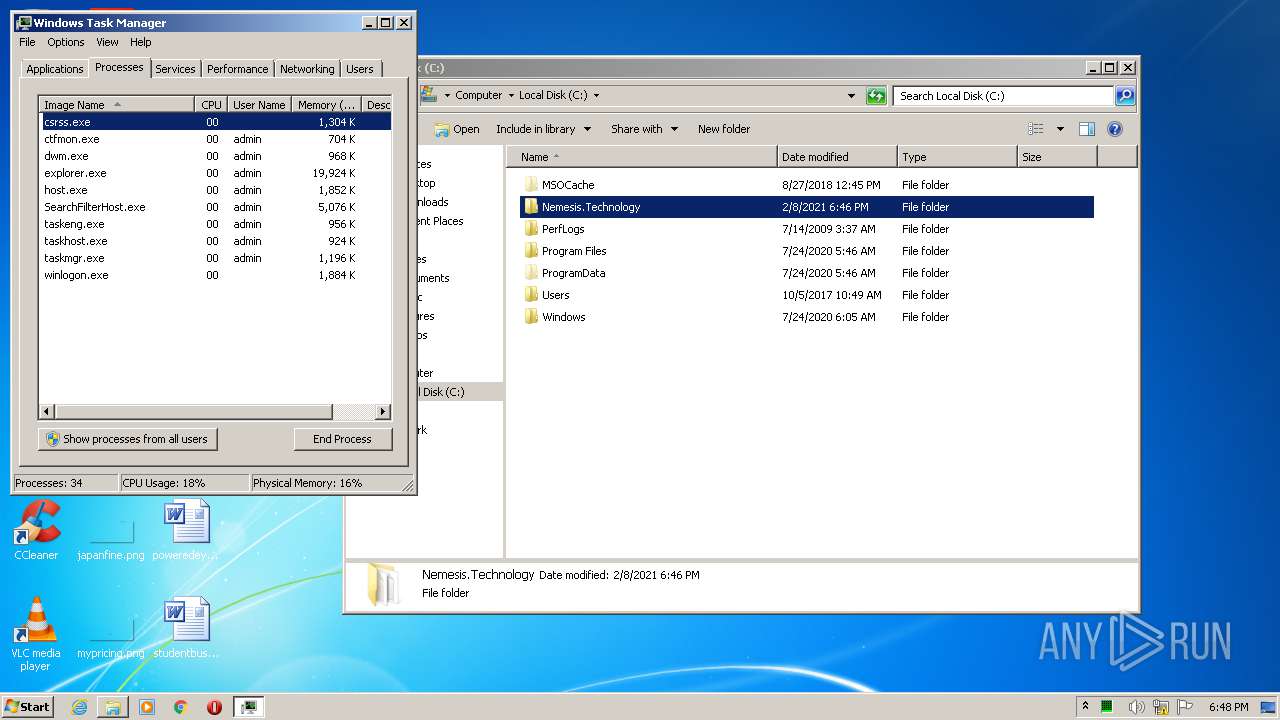Select SearchFilterHost.exe process row
The height and width of the screenshot is (720, 1280).
click(x=215, y=207)
